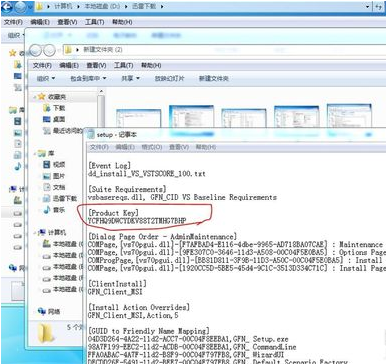
Task: Open 查看(V) menu in 迅雷下载 window
Action: click(x=67, y=22)
